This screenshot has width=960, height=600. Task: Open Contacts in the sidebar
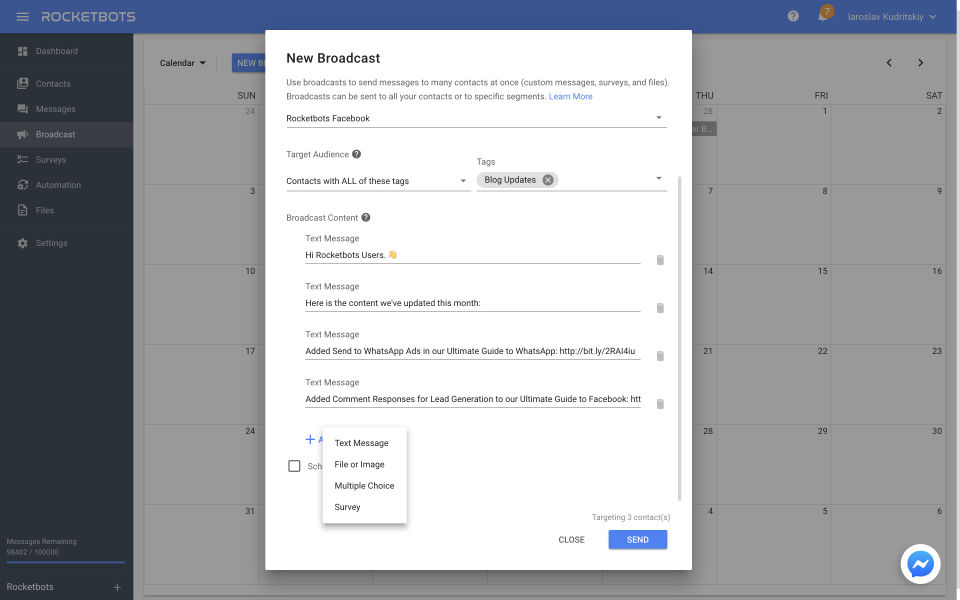[66, 83]
